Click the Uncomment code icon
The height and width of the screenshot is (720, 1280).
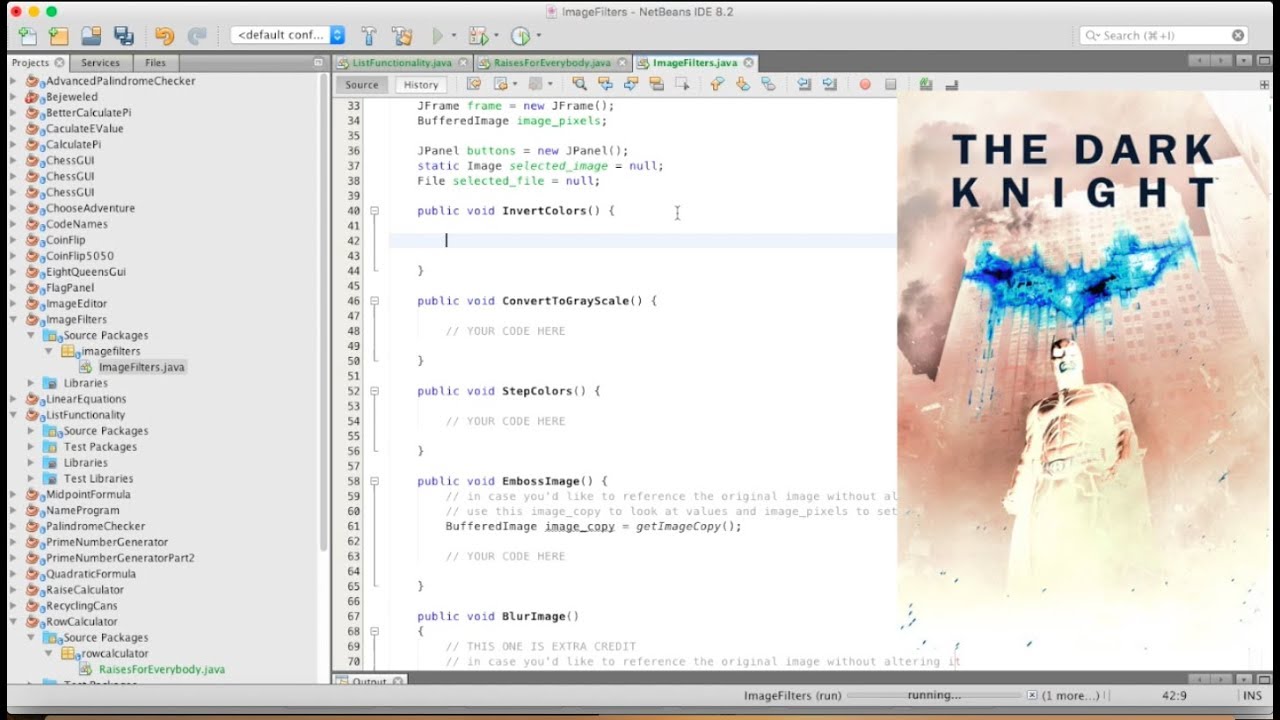pos(951,85)
